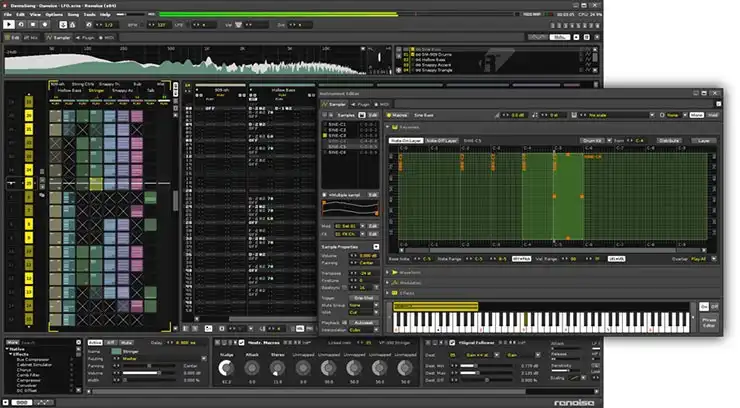This screenshot has height=408, width=740.
Task: Start playback with the Play button
Action: pyautogui.click(x=8, y=24)
